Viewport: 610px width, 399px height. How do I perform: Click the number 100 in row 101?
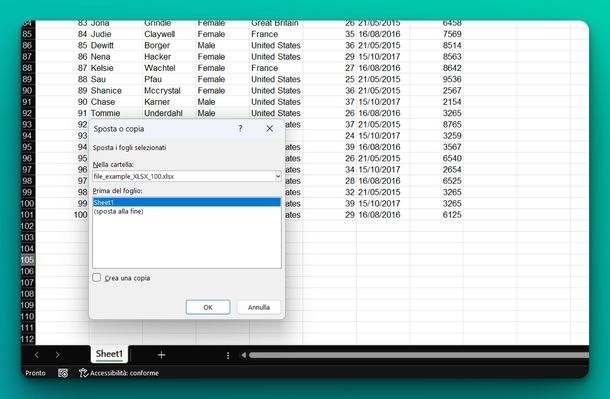click(81, 215)
